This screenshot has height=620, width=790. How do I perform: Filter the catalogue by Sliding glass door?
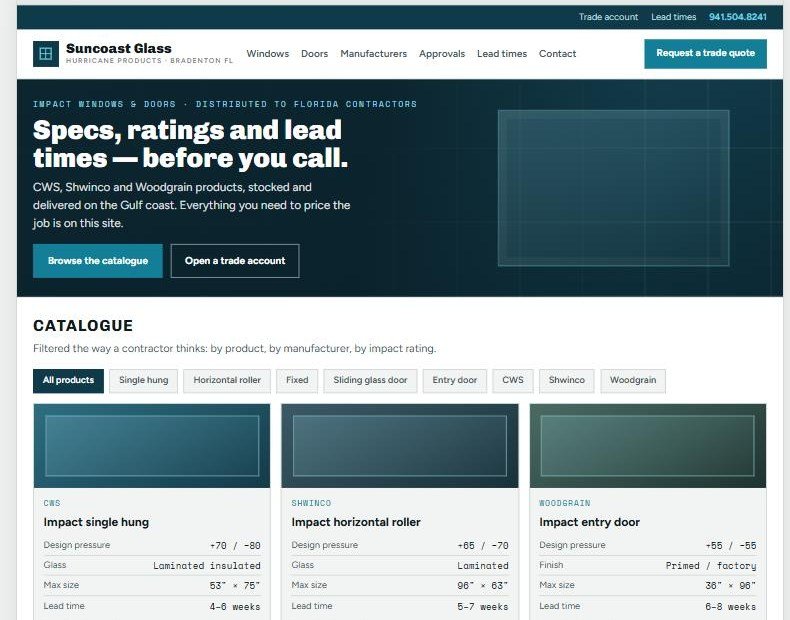coord(370,380)
